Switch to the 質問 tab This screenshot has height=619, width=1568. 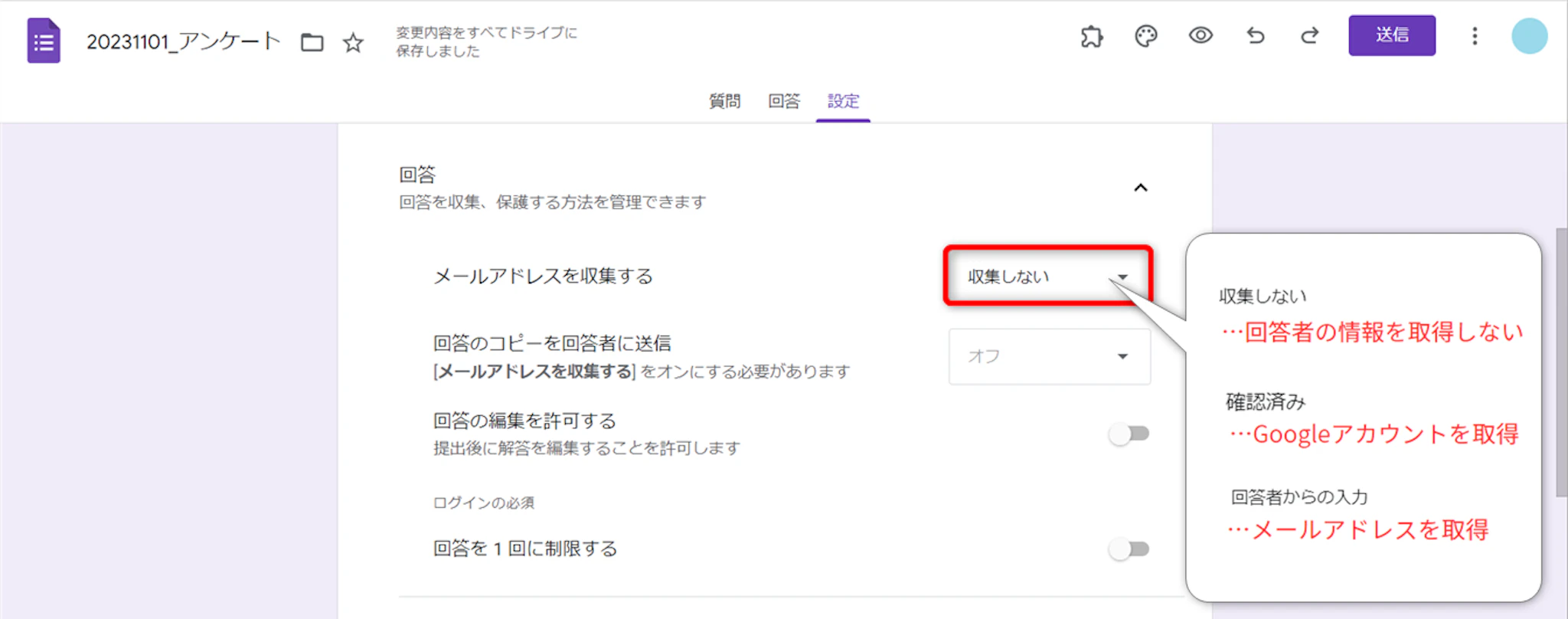724,101
